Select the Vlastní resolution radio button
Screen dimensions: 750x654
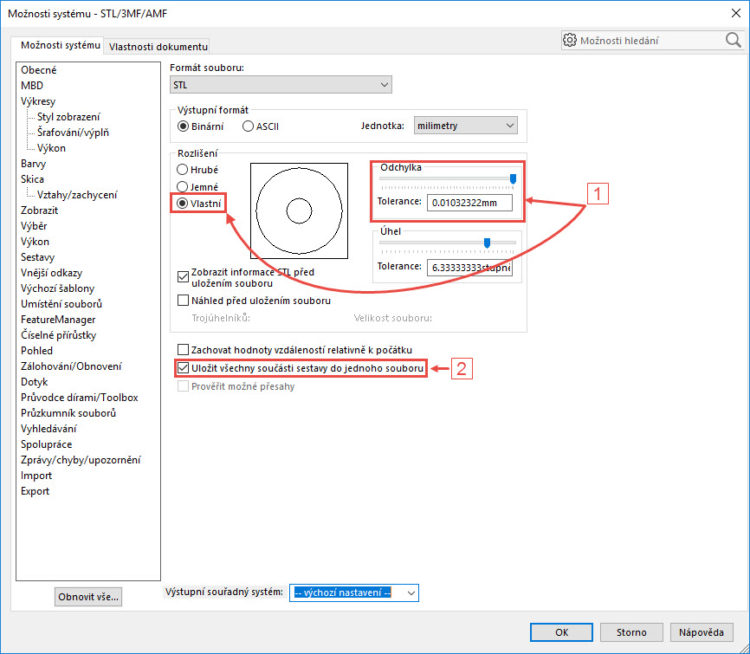(x=183, y=203)
